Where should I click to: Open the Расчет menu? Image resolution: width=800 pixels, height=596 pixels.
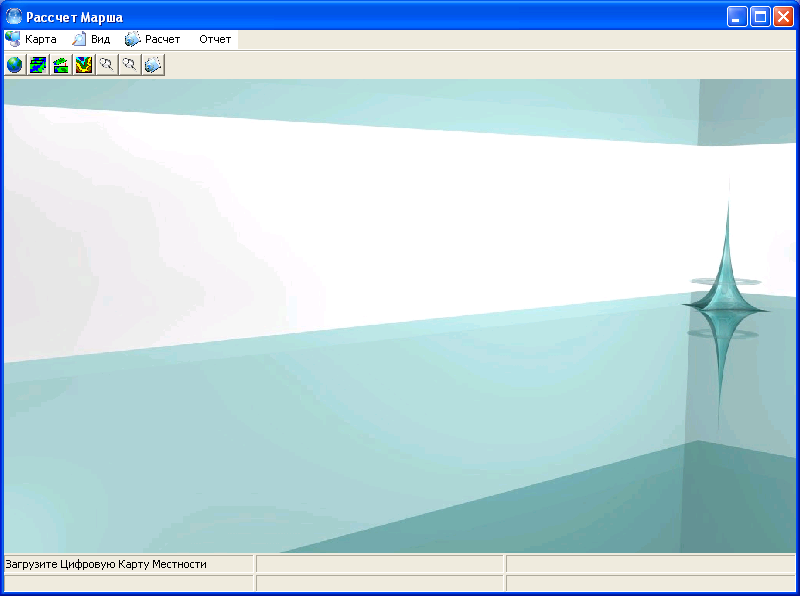(x=153, y=39)
